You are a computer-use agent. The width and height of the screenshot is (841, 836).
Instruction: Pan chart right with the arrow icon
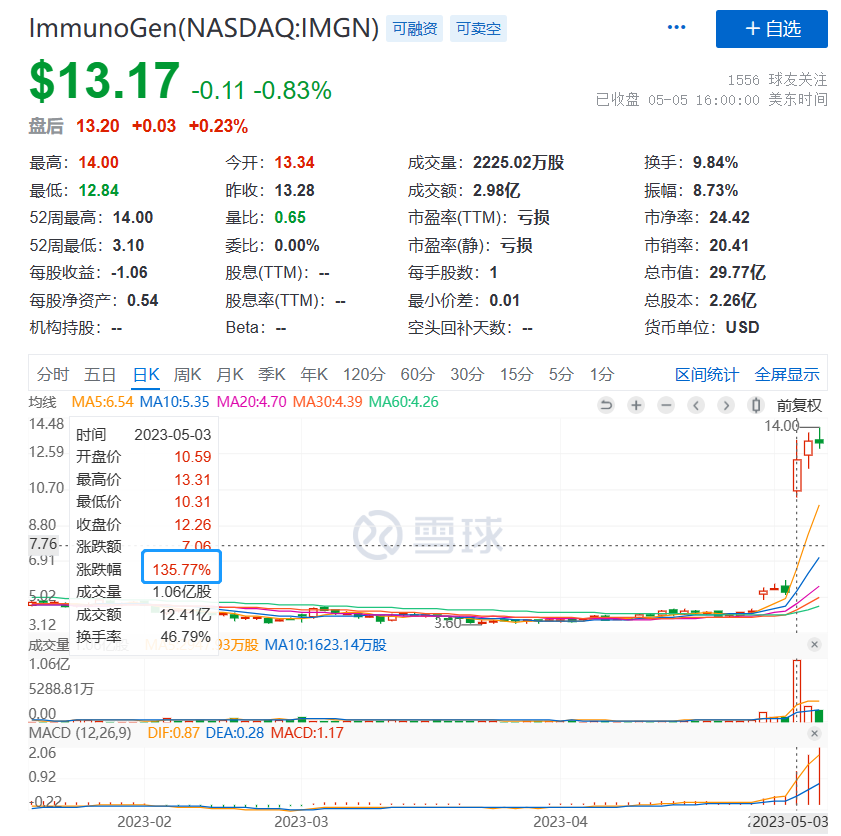click(x=726, y=405)
